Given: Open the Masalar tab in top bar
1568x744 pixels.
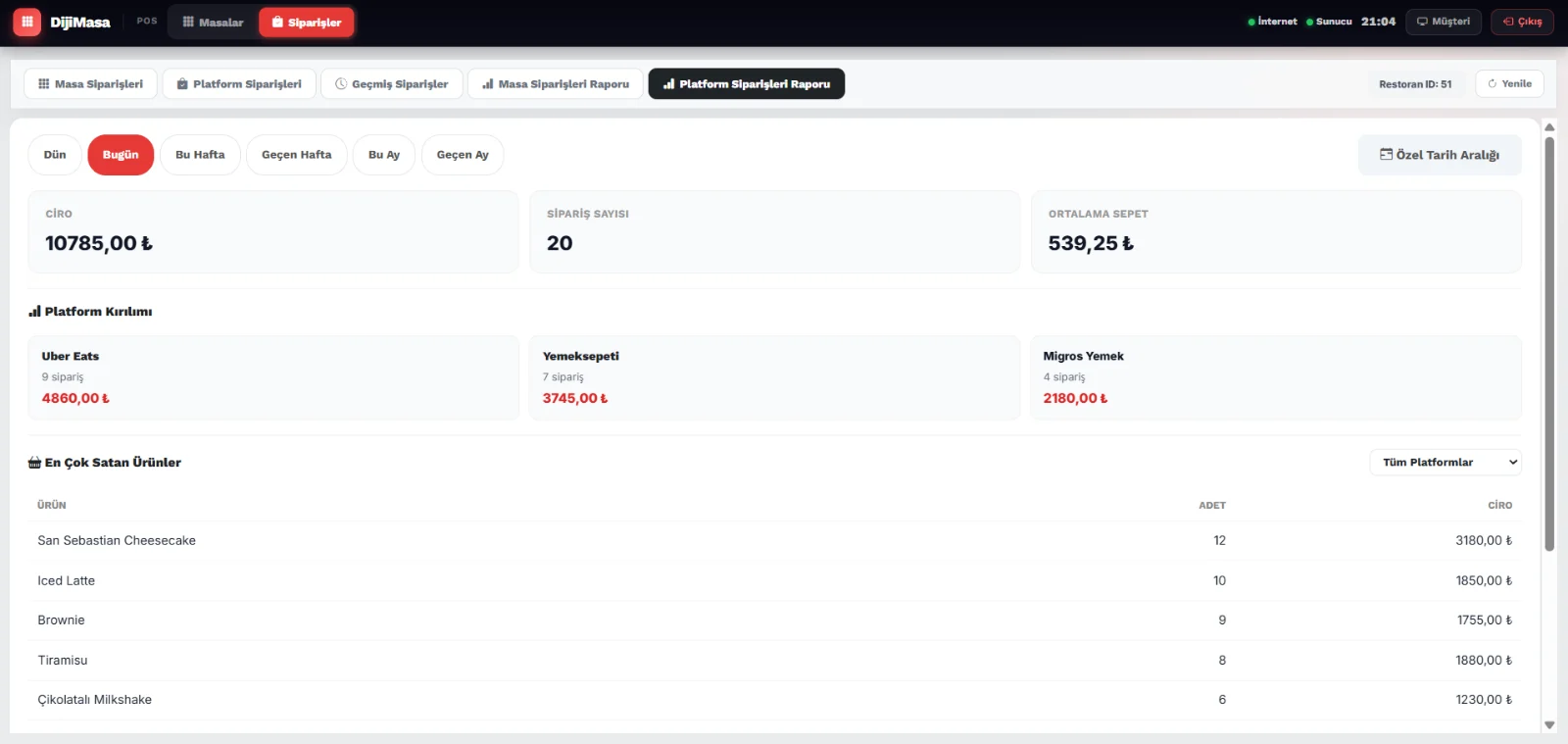Looking at the screenshot, I should pyautogui.click(x=213, y=22).
